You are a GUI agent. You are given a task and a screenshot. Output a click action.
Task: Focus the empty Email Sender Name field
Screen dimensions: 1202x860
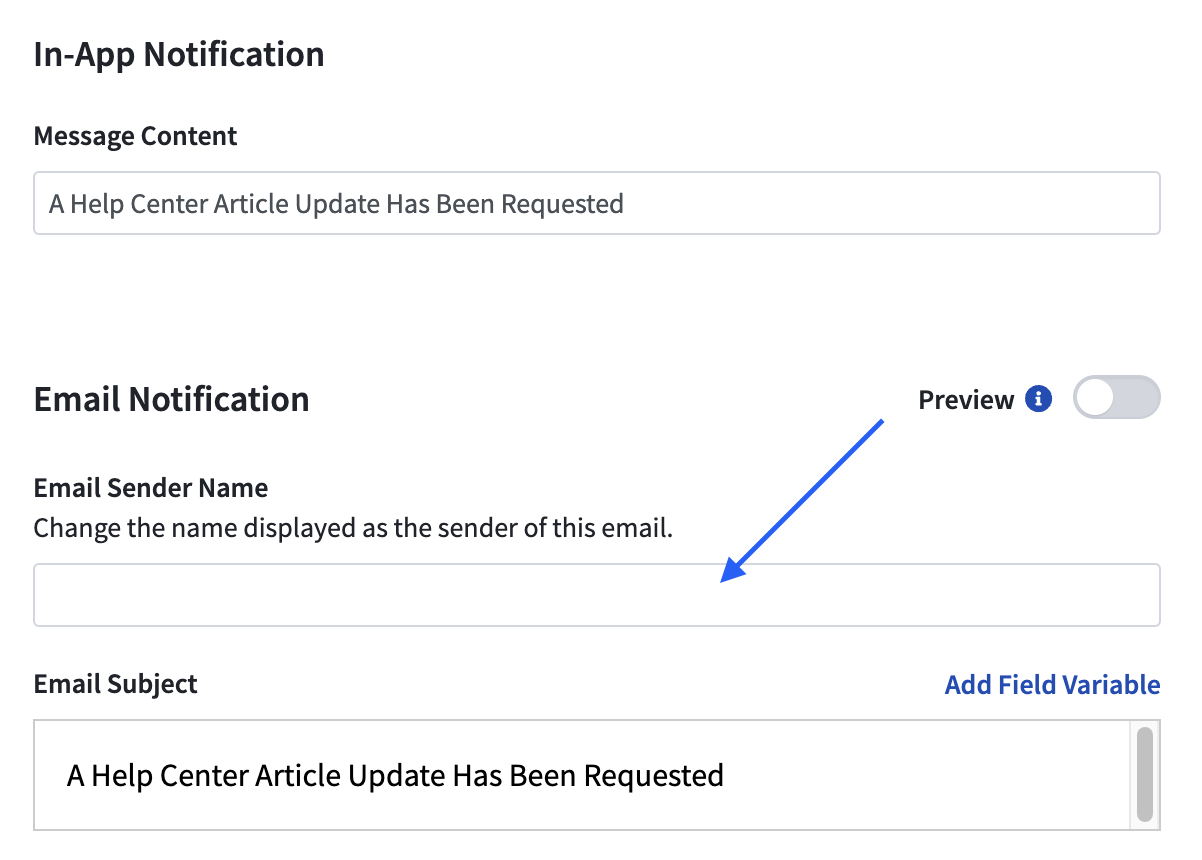597,595
